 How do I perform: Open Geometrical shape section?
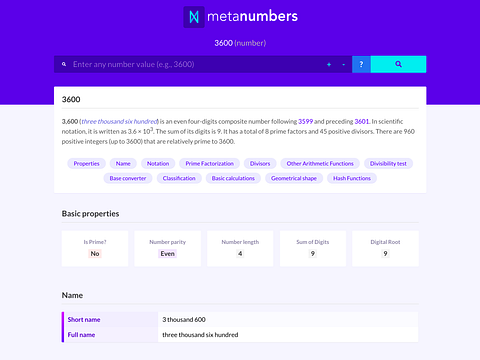(294, 178)
